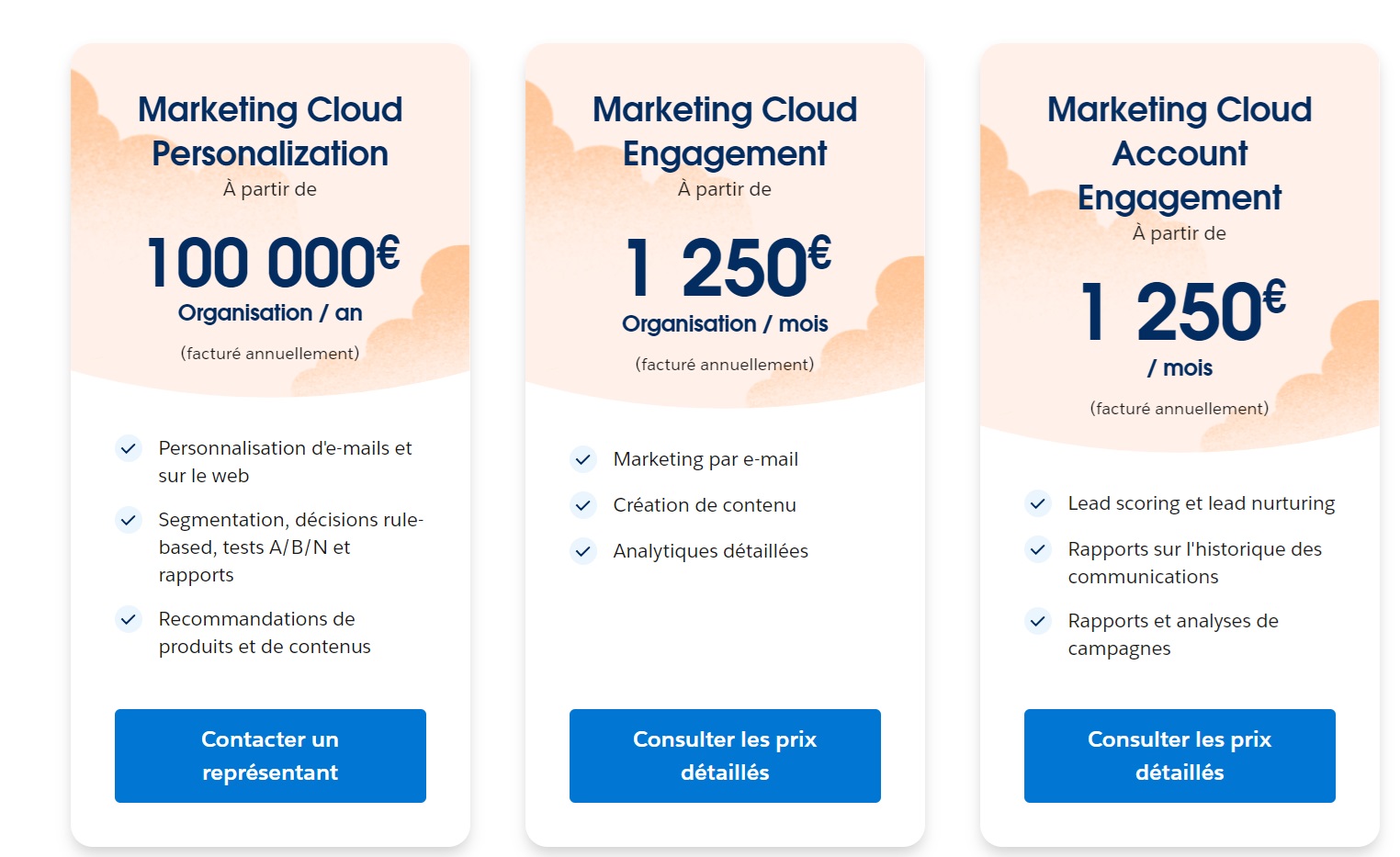Click "Consulter les prix détaillés" under Account Engagement
Image resolution: width=1400 pixels, height=857 pixels.
tap(1179, 755)
